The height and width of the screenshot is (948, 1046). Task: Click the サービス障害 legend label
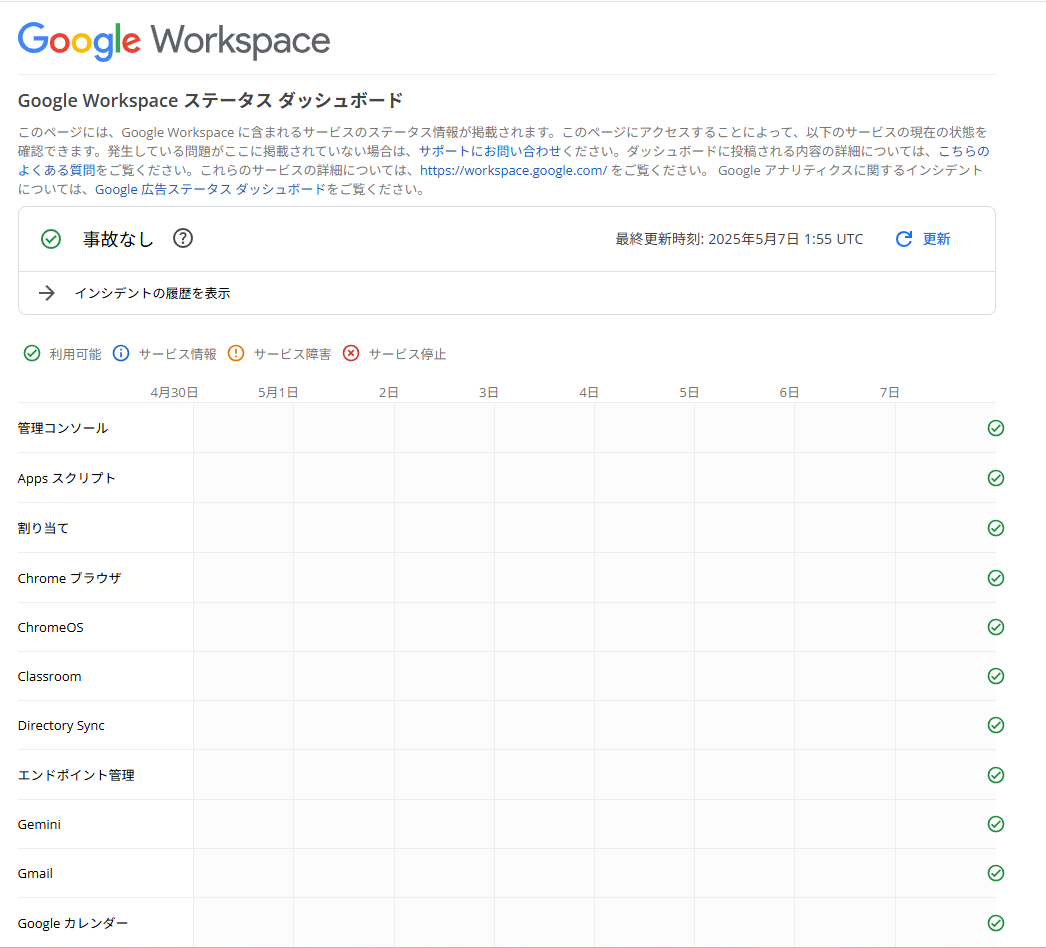pos(292,354)
